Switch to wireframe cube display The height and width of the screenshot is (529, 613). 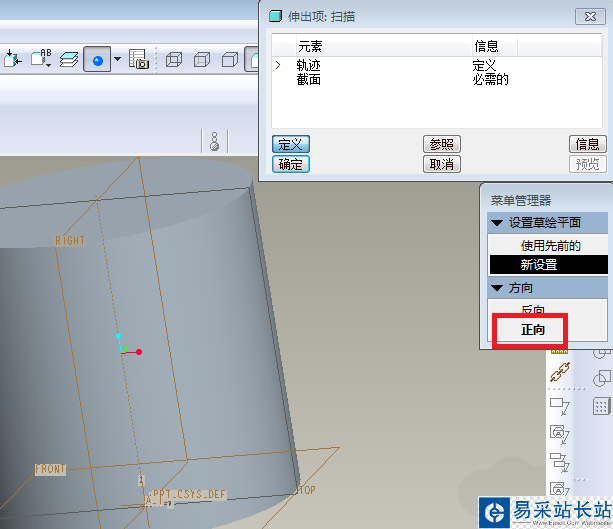174,60
